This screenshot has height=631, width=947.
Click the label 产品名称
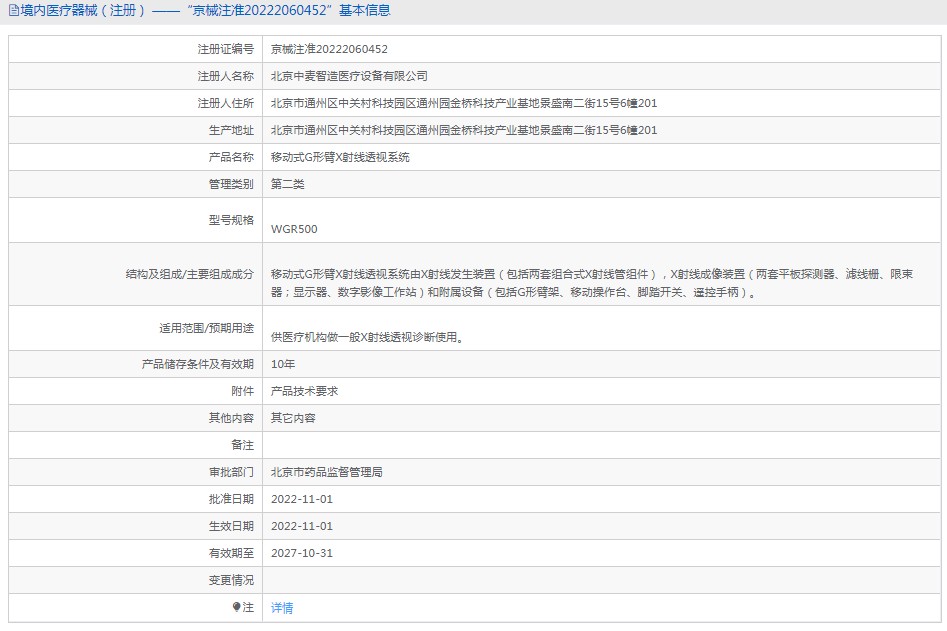click(x=231, y=157)
